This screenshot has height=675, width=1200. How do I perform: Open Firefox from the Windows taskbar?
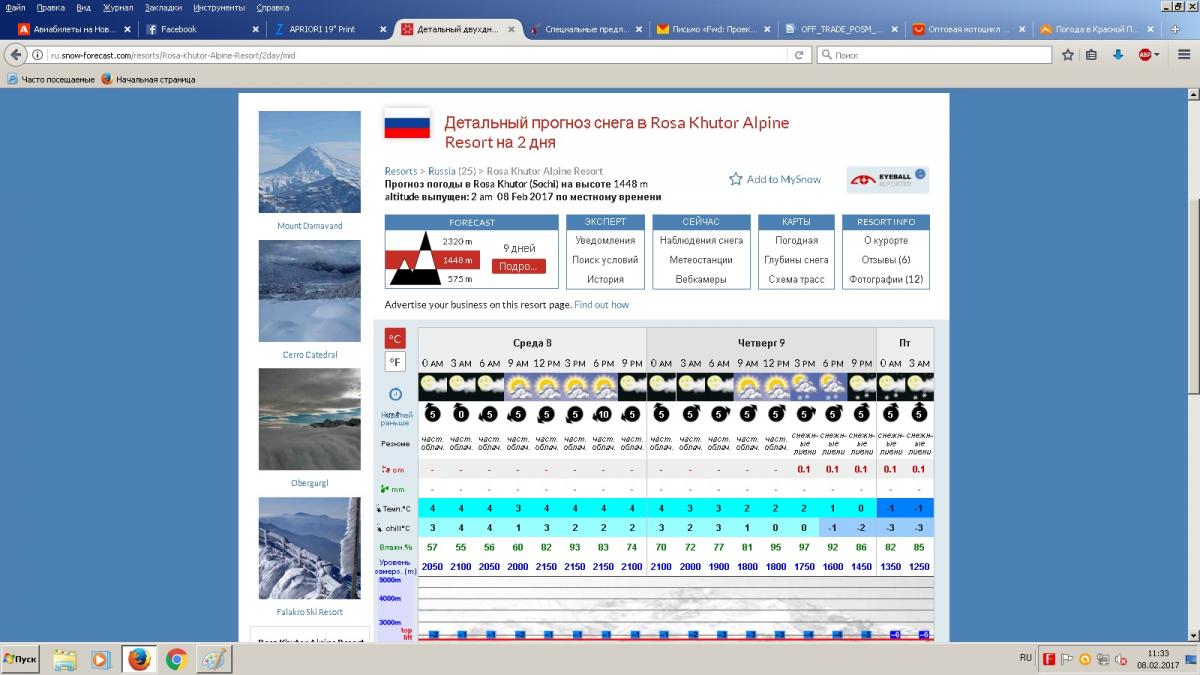[x=139, y=659]
